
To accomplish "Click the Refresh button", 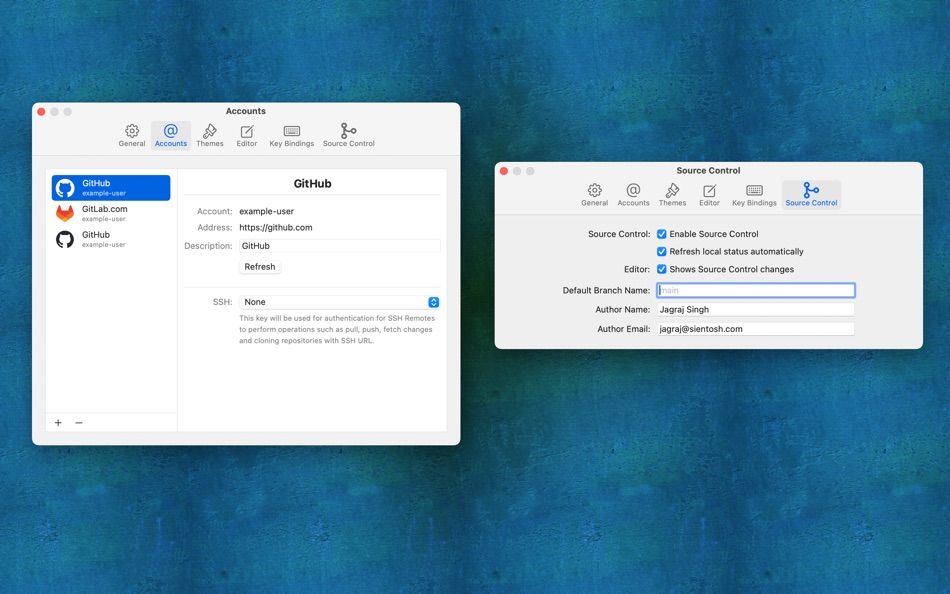I will click(260, 267).
